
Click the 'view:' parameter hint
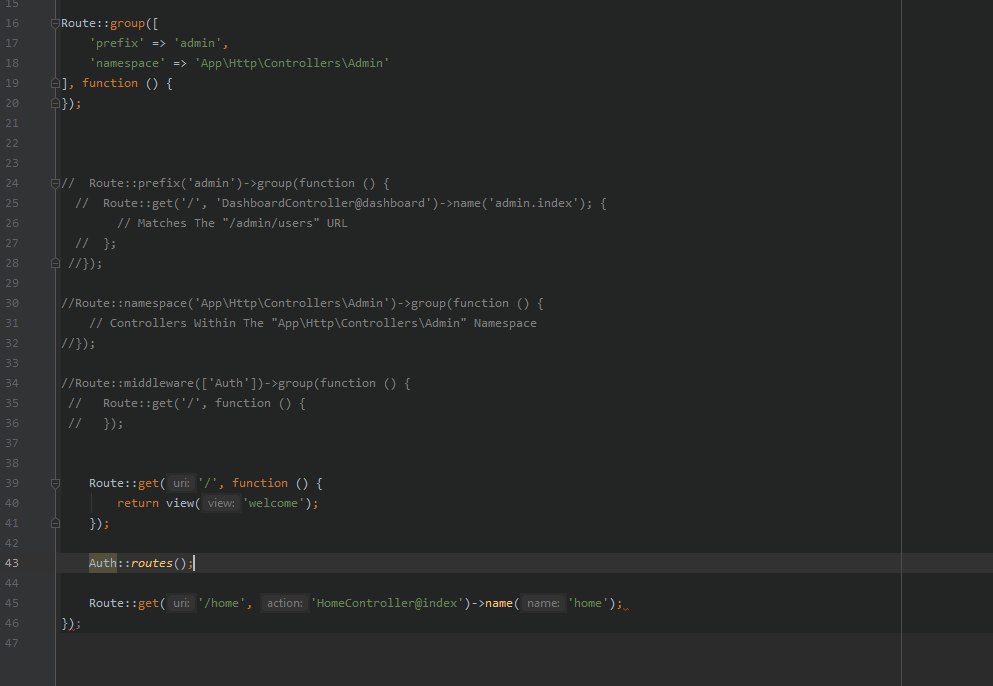(x=222, y=504)
